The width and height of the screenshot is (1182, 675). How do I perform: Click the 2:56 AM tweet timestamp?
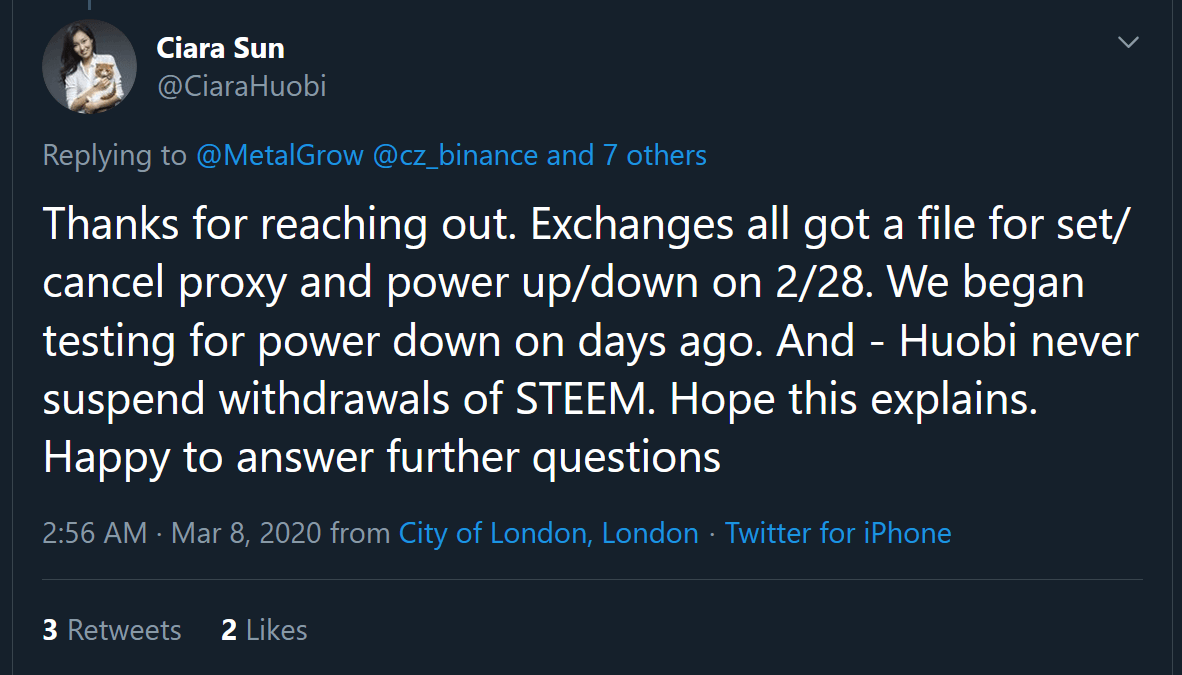(94, 533)
